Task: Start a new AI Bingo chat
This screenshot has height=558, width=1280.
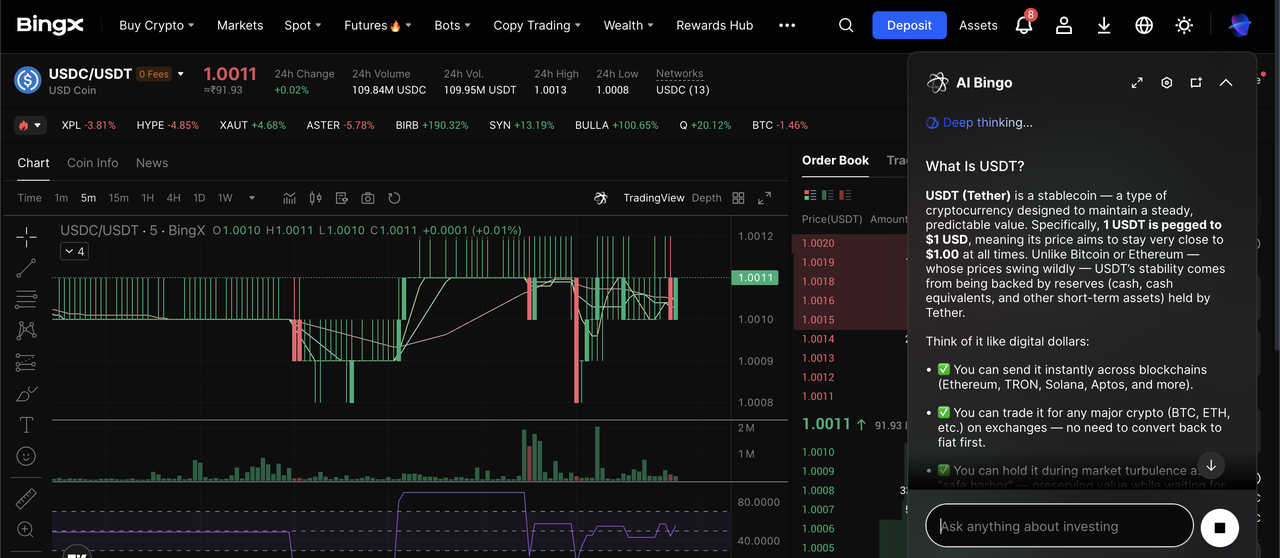Action: pyautogui.click(x=1196, y=83)
